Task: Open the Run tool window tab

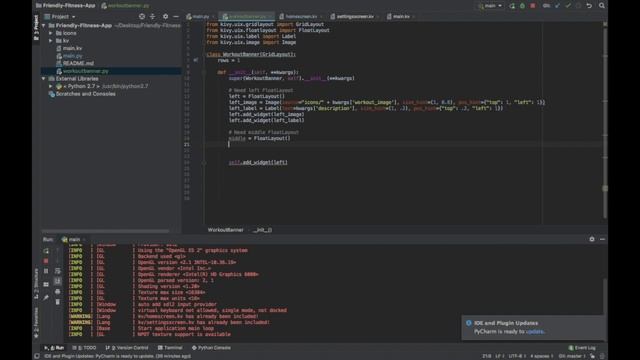Action: [54, 348]
